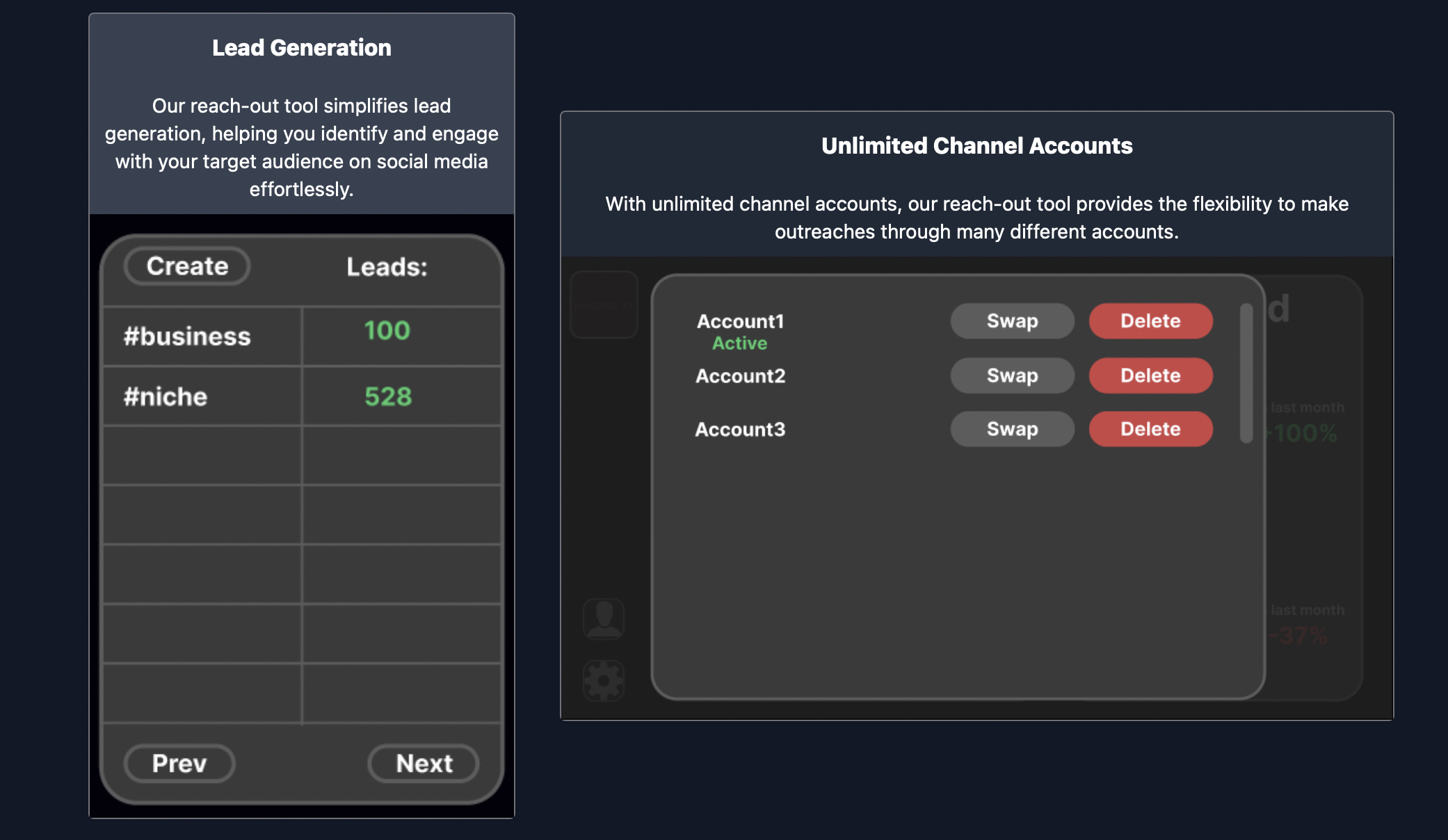Viewport: 1448px width, 840px height.
Task: Click the dimmed user profile icon
Action: (603, 618)
